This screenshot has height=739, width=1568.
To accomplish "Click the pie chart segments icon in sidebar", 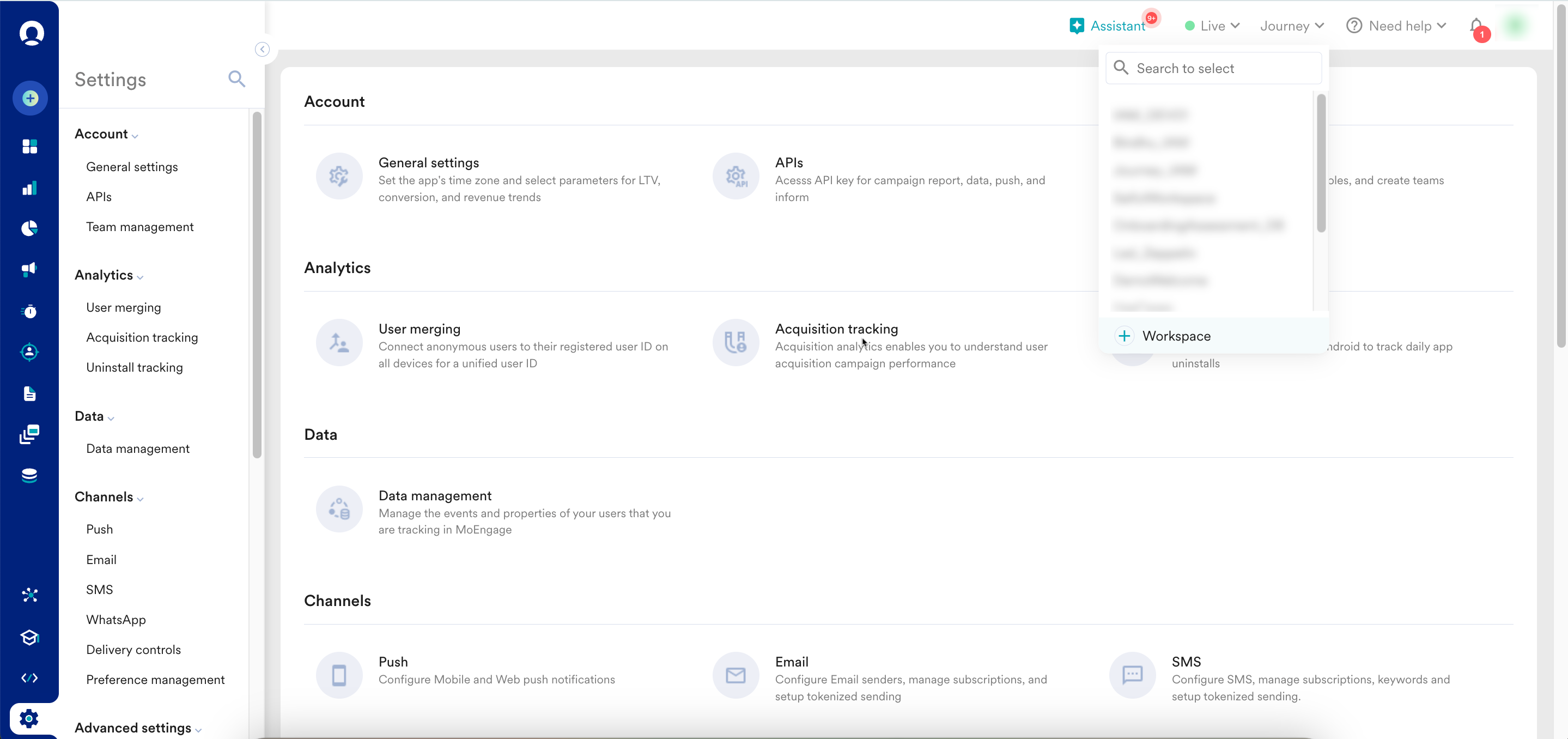I will (x=29, y=228).
